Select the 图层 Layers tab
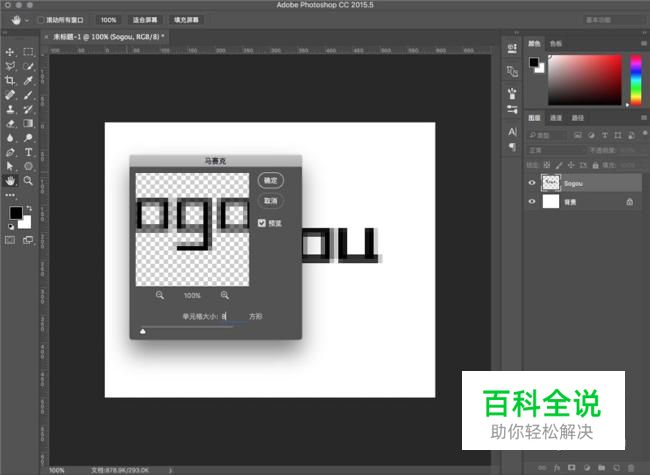The width and height of the screenshot is (650, 475). point(534,118)
